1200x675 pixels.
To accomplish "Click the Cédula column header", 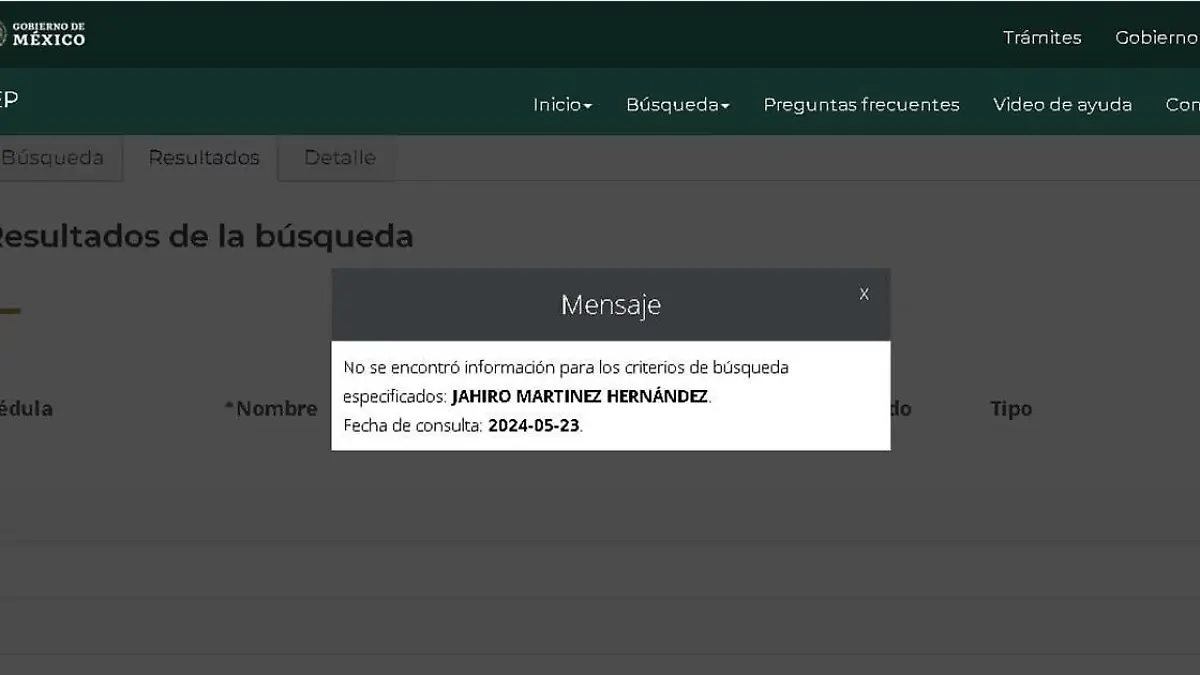I will (x=26, y=409).
